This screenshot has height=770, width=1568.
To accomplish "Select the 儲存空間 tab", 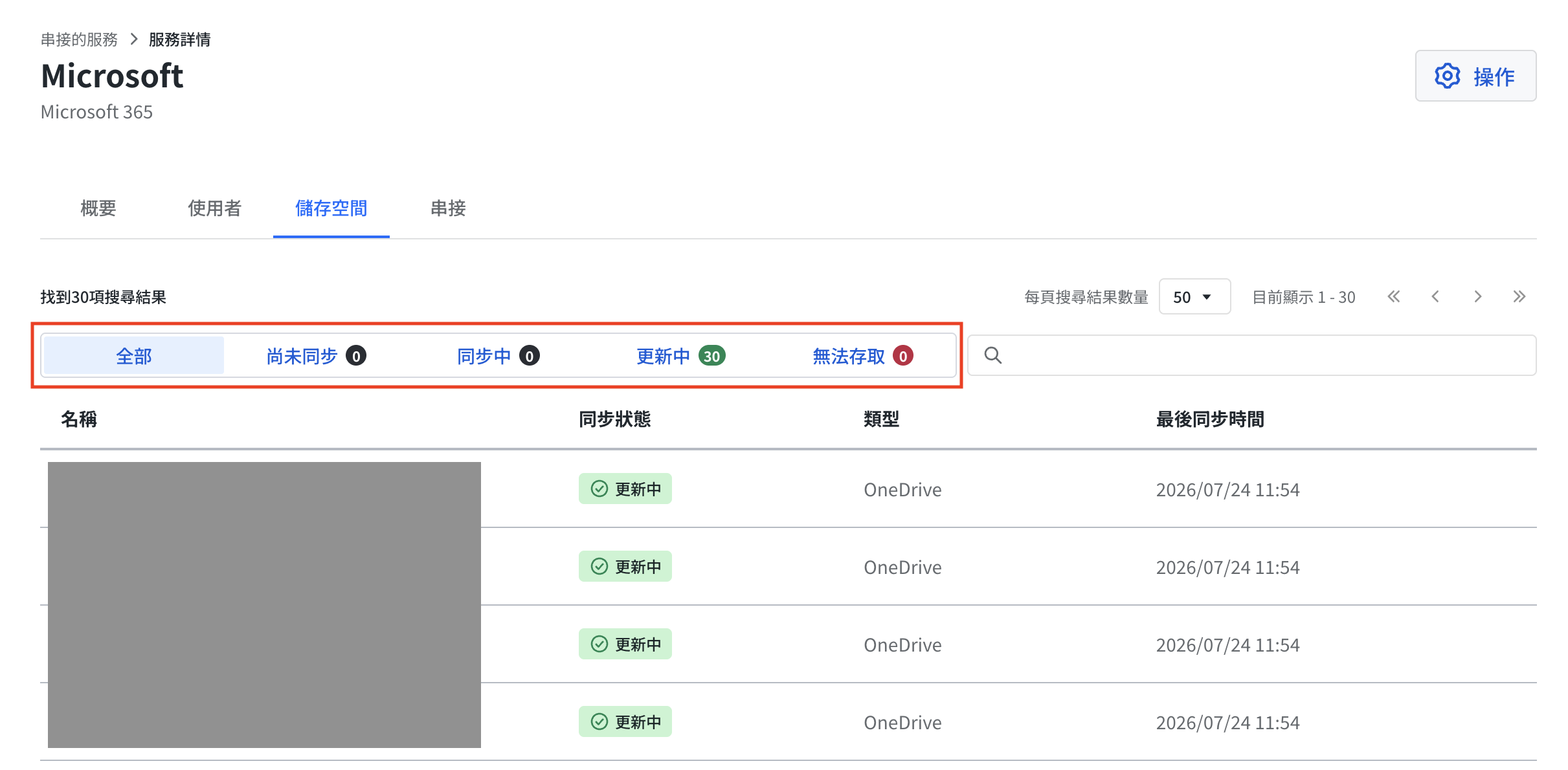I will point(331,208).
